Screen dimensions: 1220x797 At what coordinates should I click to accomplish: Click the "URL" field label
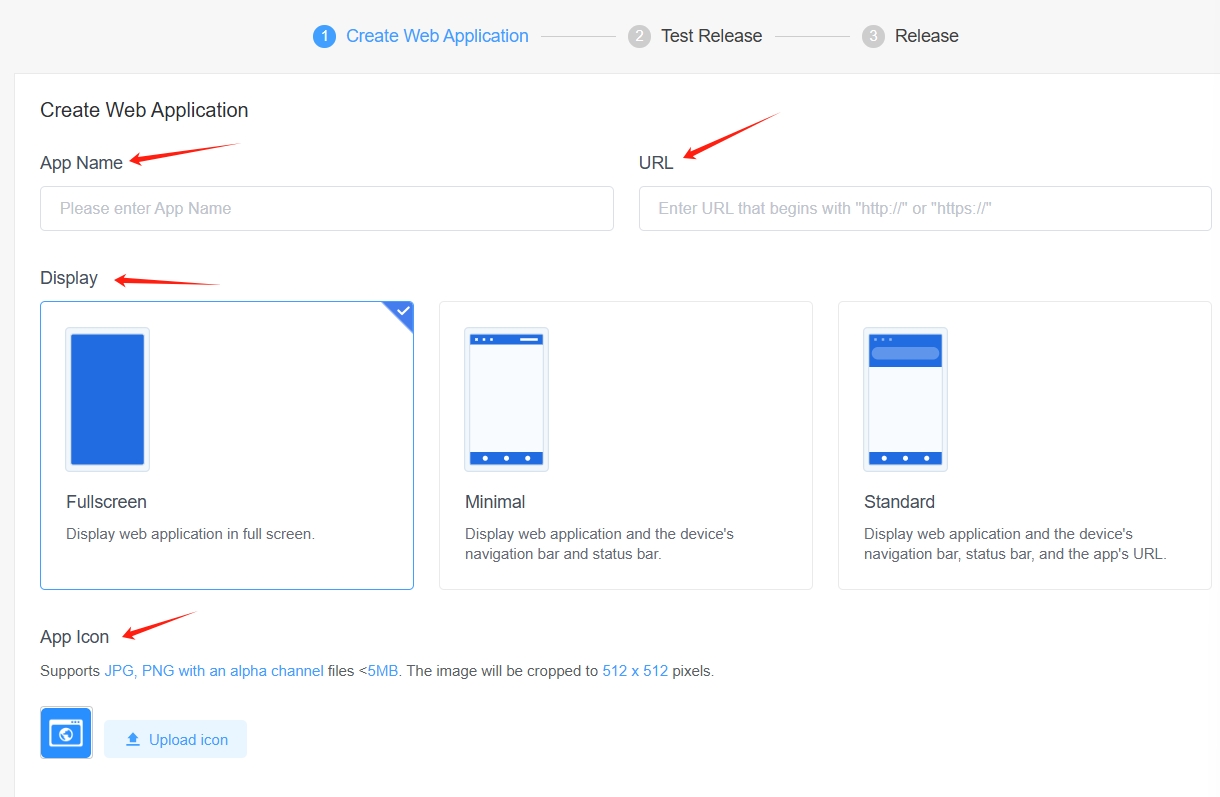click(x=656, y=162)
